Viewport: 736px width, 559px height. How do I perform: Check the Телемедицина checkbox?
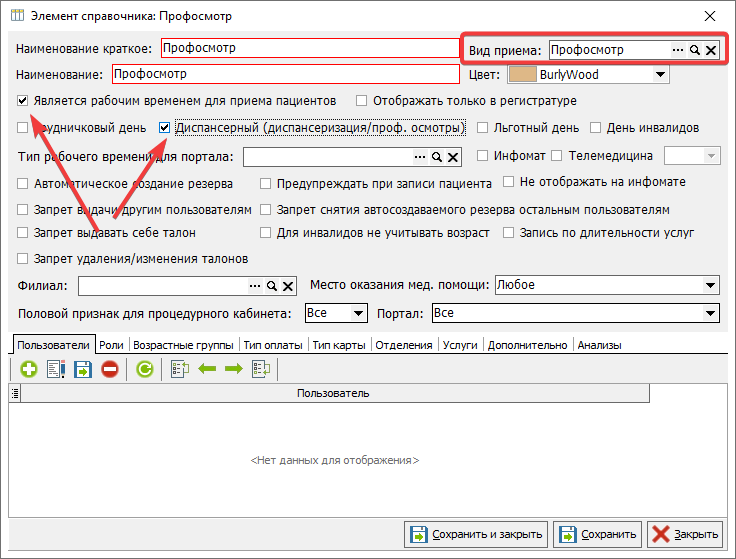[557, 155]
